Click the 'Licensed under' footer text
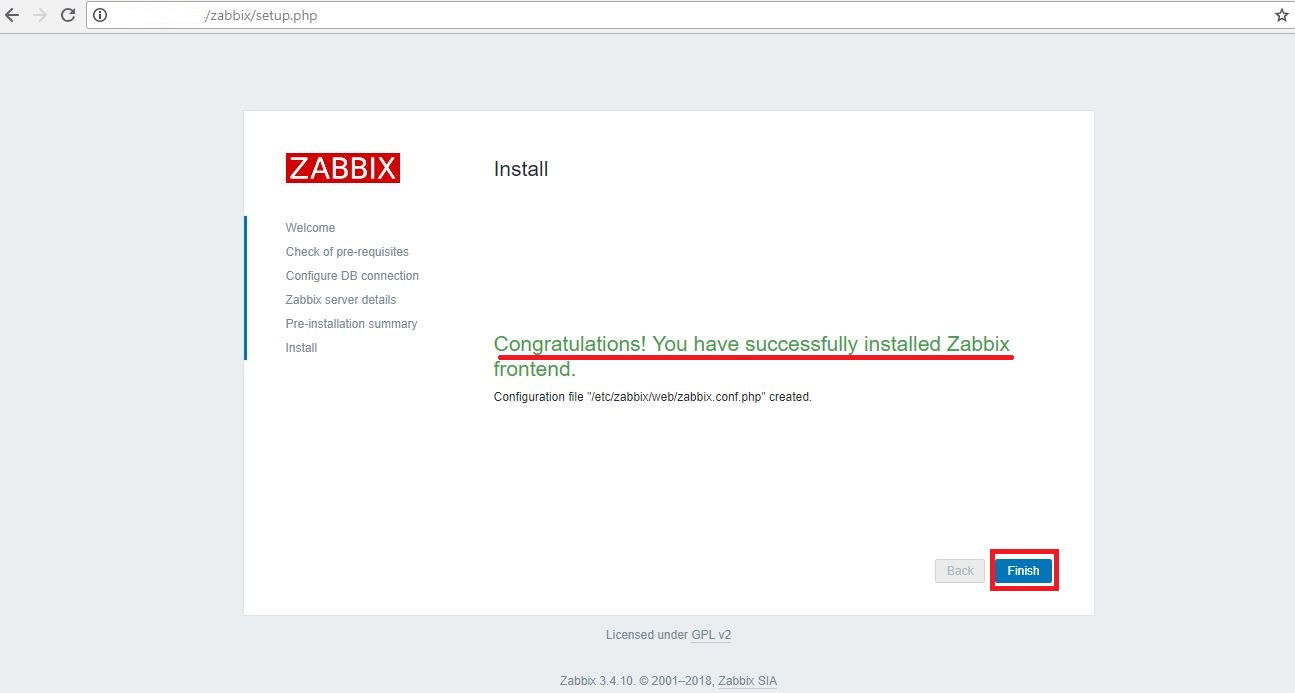The image size is (1295, 693). (647, 635)
